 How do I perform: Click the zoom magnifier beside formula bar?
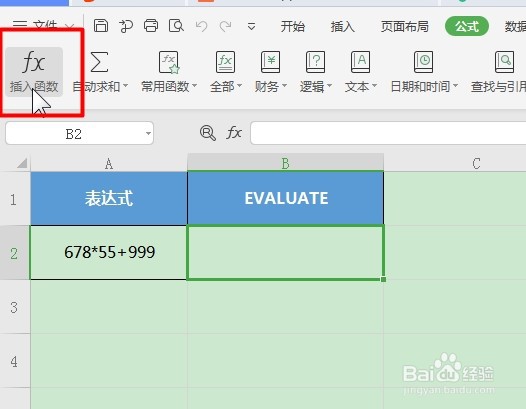(208, 133)
